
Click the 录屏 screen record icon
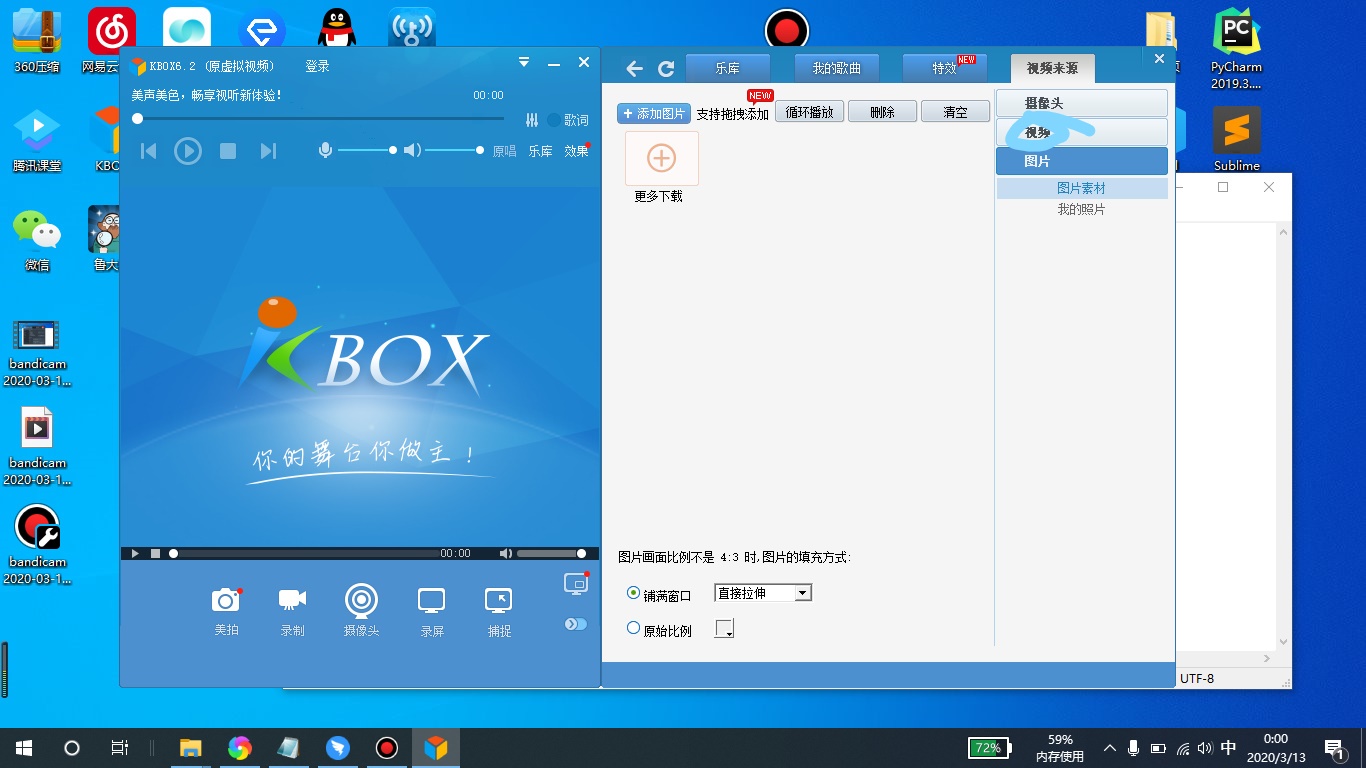431,600
